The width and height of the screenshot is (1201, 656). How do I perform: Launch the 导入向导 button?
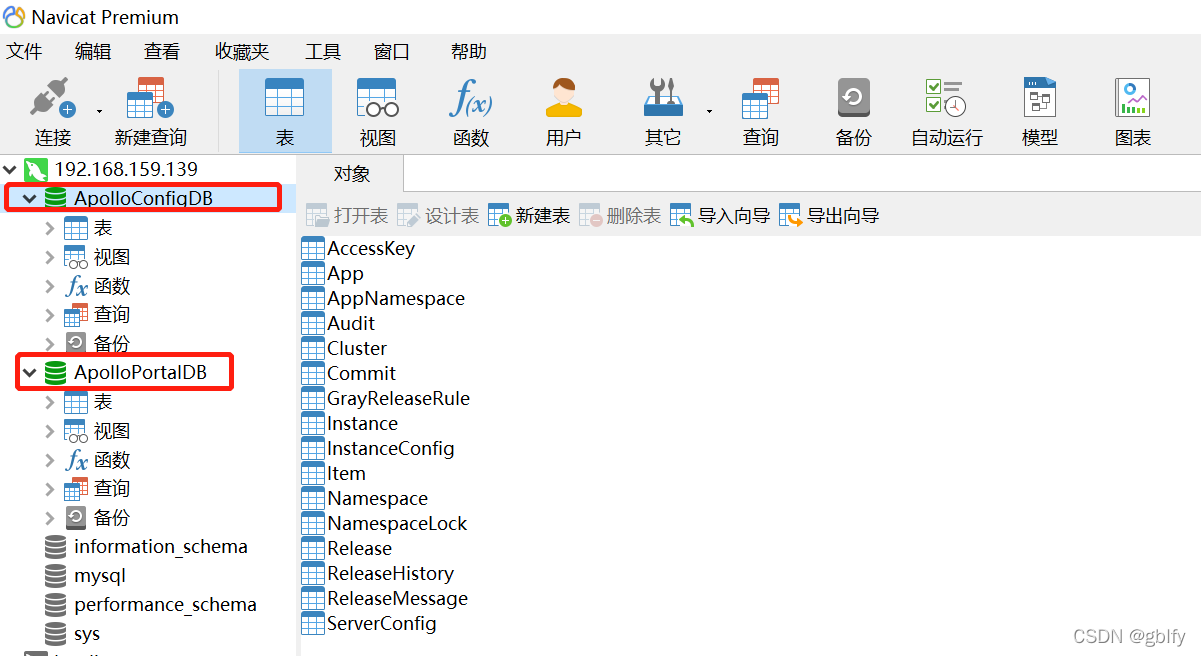point(720,216)
